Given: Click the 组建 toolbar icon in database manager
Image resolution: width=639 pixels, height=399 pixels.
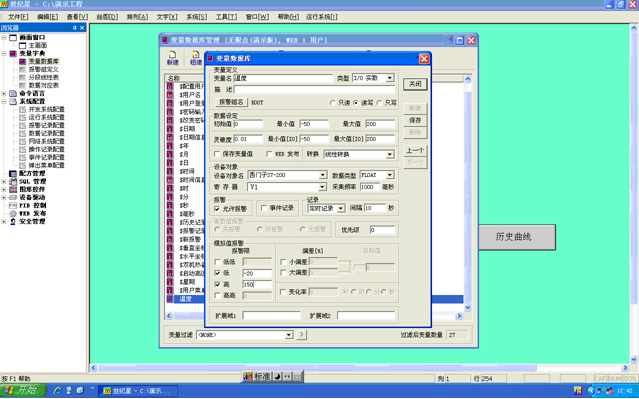Looking at the screenshot, I should pyautogui.click(x=196, y=58).
